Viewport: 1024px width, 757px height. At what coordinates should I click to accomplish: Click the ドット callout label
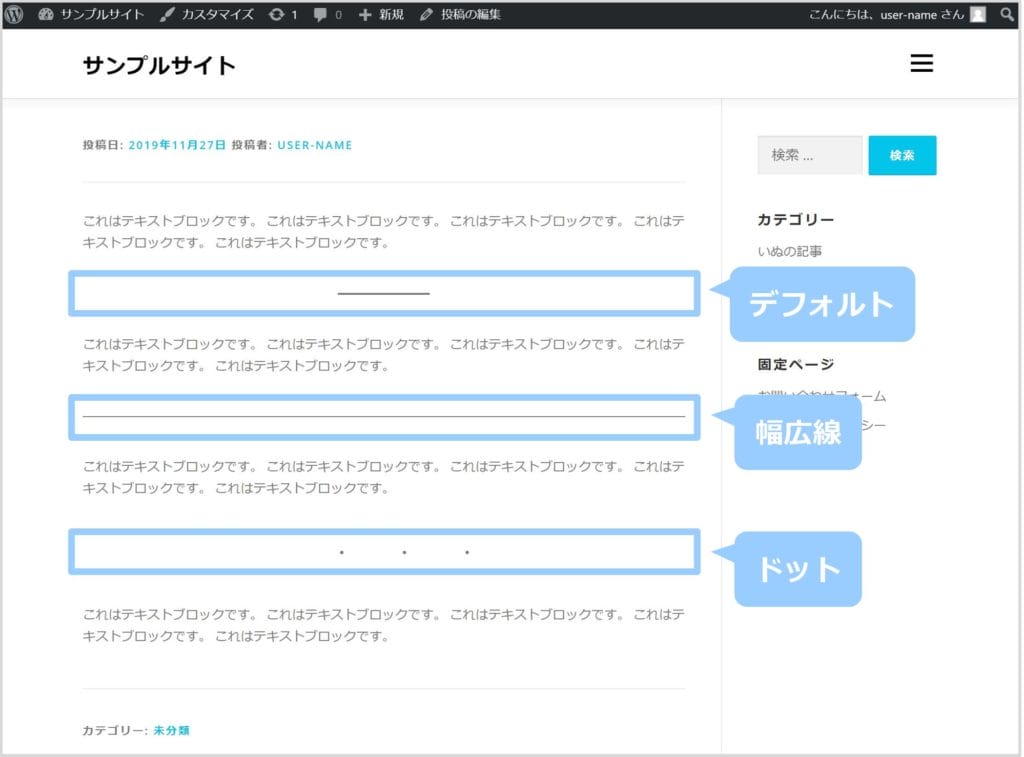tap(797, 569)
